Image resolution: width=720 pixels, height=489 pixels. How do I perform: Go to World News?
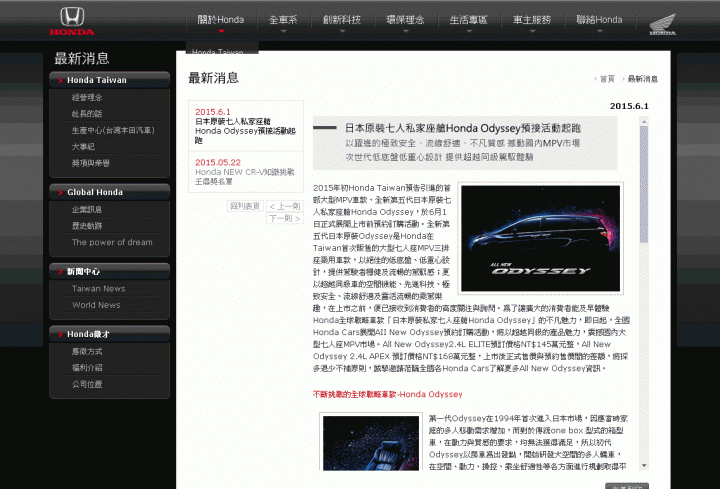coord(96,305)
